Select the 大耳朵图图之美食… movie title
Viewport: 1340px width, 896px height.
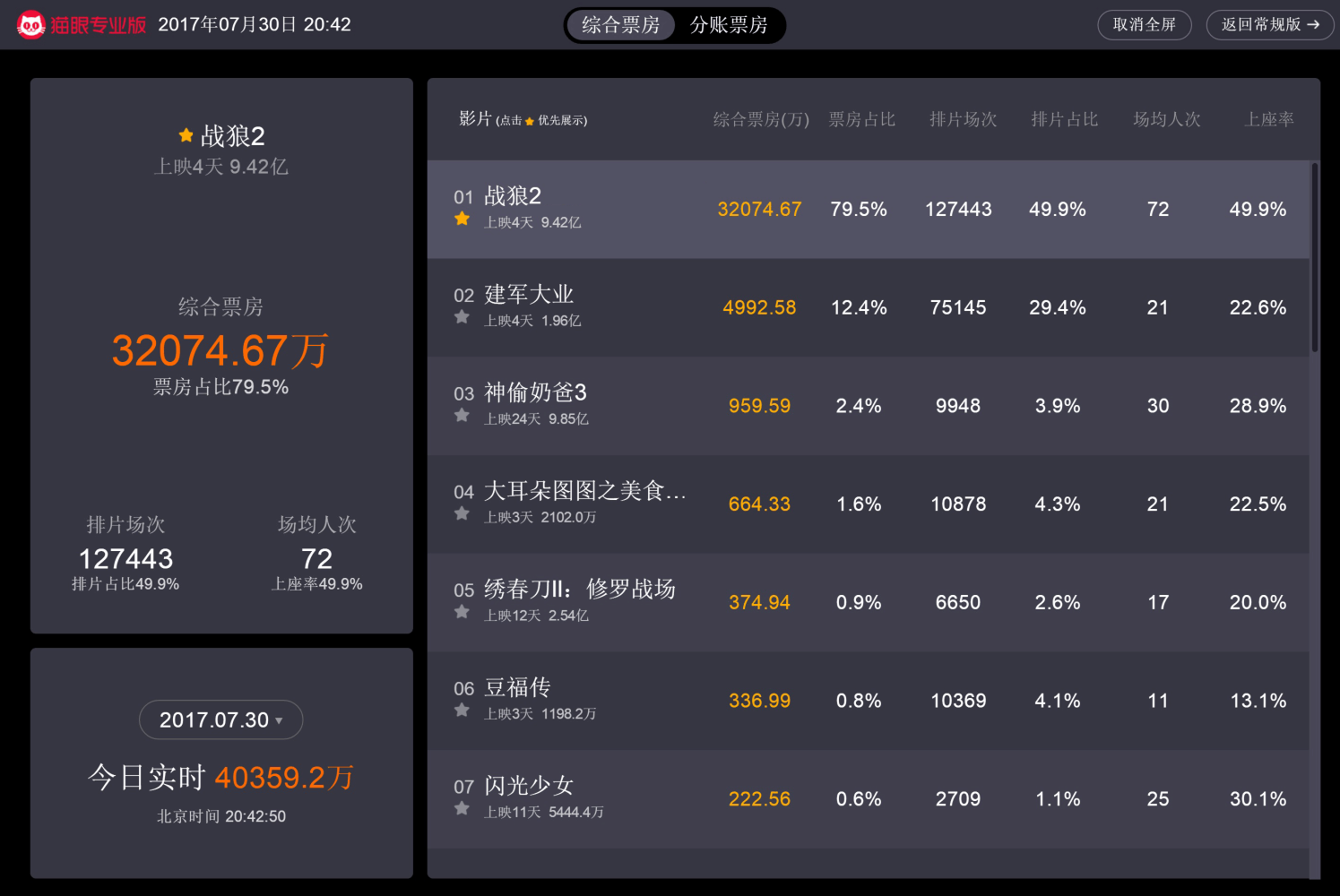pyautogui.click(x=585, y=491)
